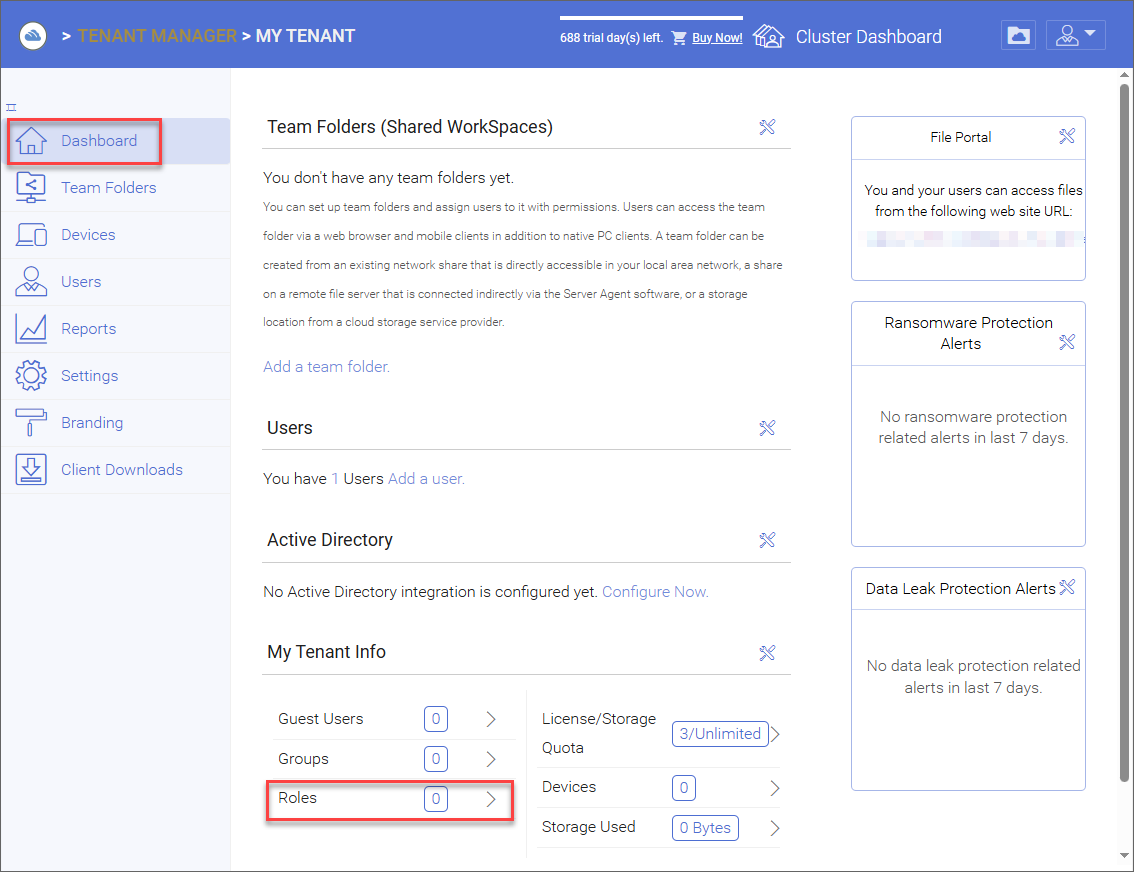Expand the Guest Users row chevron

tap(491, 719)
